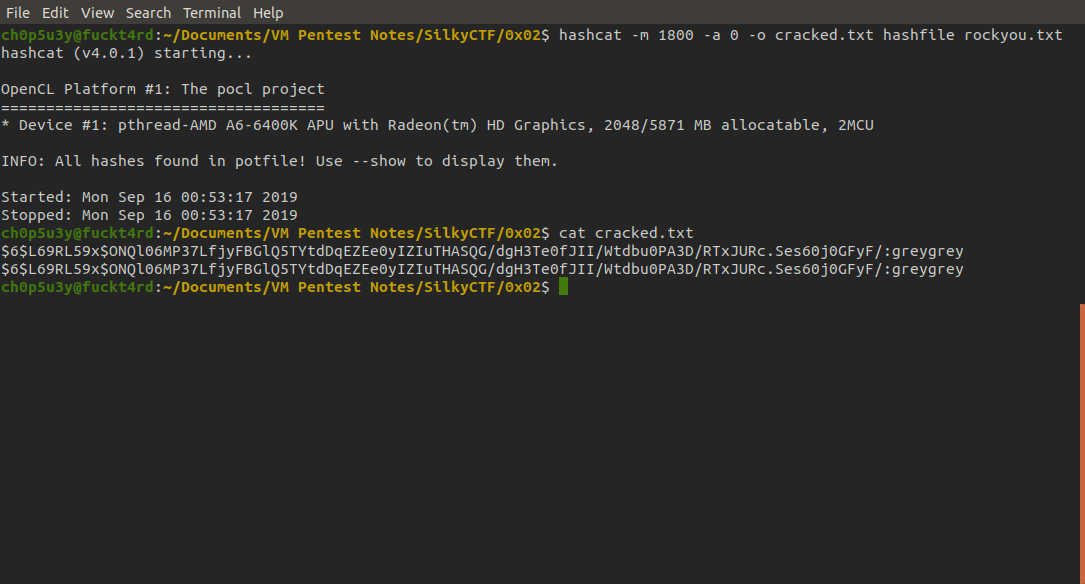Screen dimensions: 1085x584
Task: Click the first cracked hash line
Action: [482, 250]
